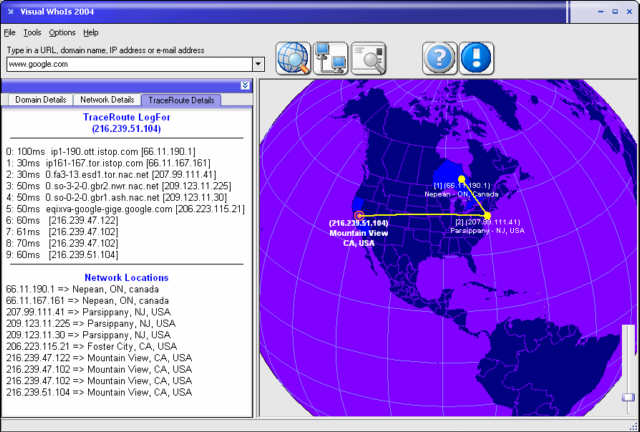Open the URL history dropdown arrow
The image size is (640, 432).
click(x=258, y=64)
